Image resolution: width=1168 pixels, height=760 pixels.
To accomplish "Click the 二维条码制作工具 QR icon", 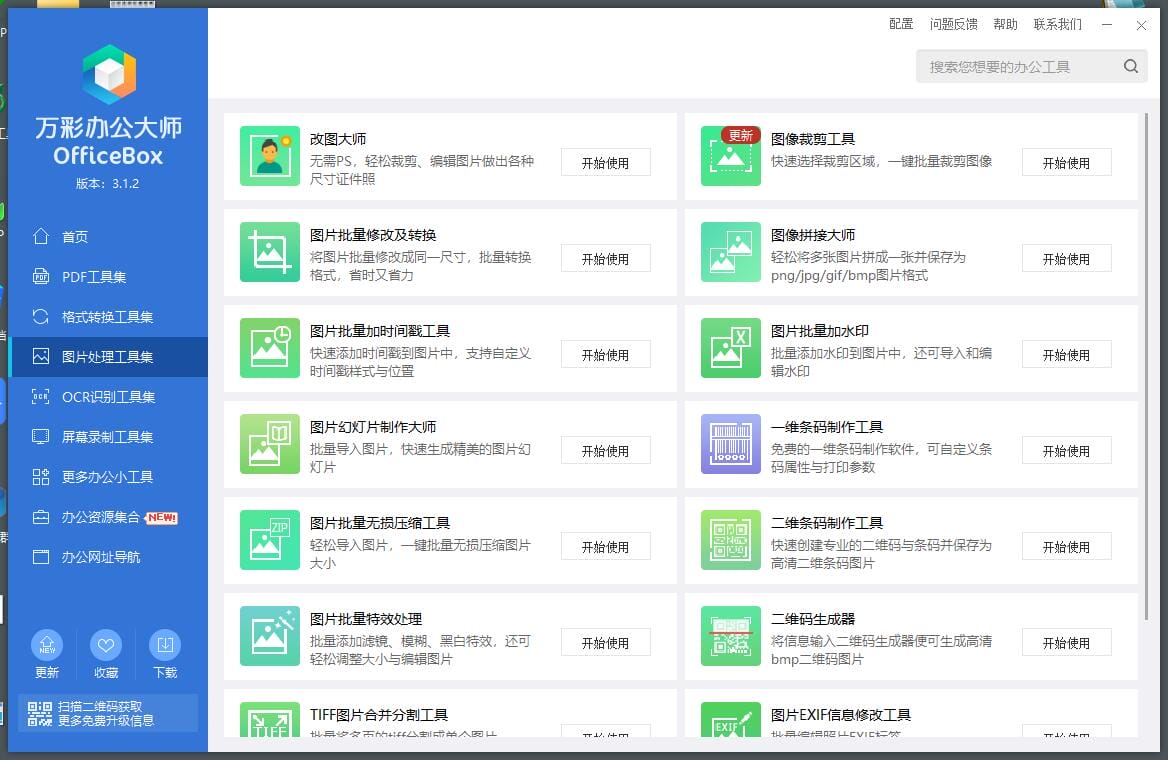I will tap(731, 540).
